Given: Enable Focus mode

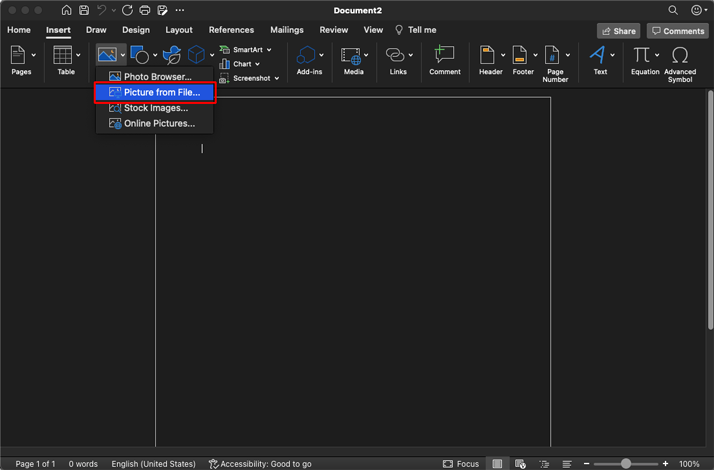Looking at the screenshot, I should (460, 464).
